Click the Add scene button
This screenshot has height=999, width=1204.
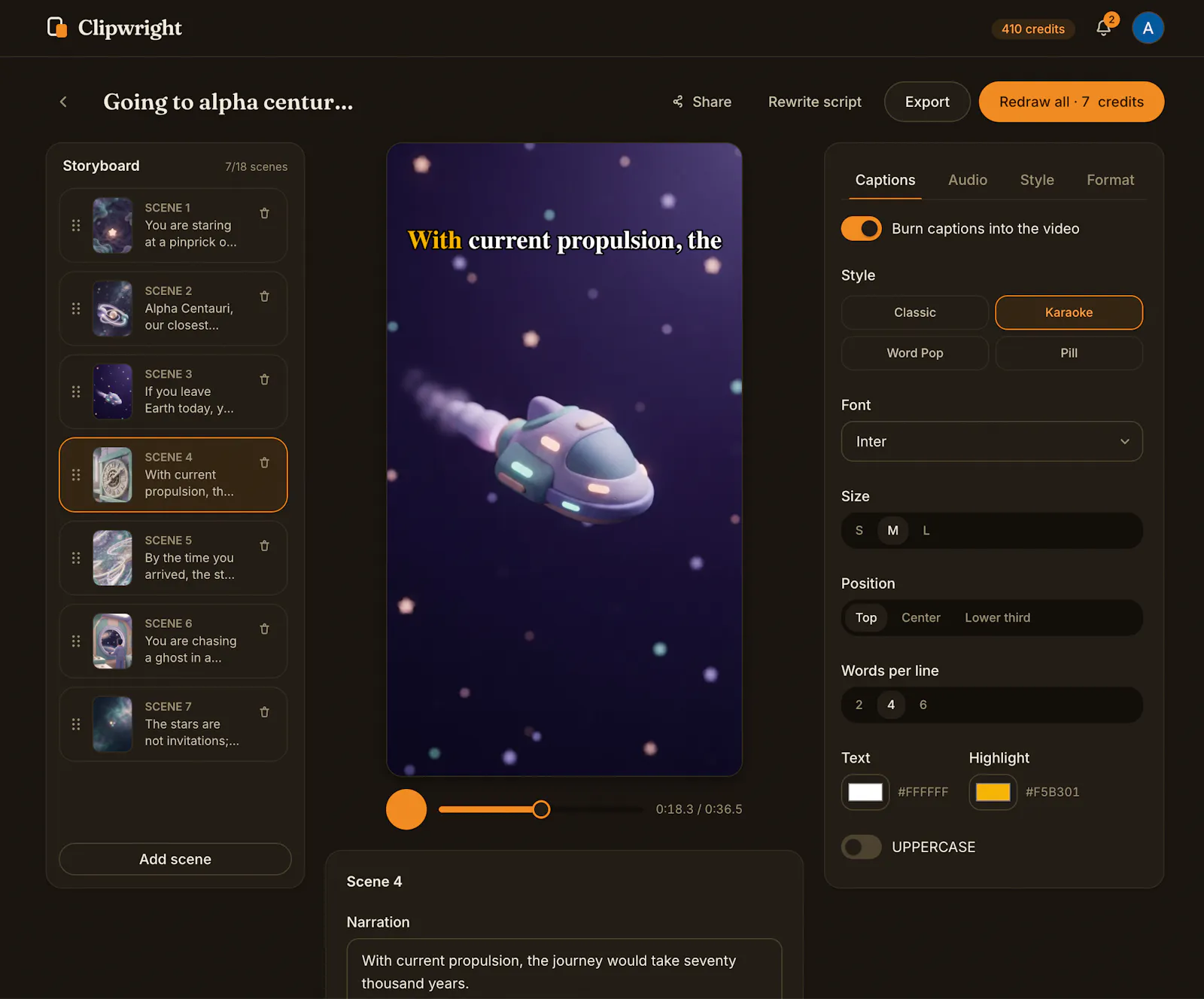pyautogui.click(x=175, y=859)
